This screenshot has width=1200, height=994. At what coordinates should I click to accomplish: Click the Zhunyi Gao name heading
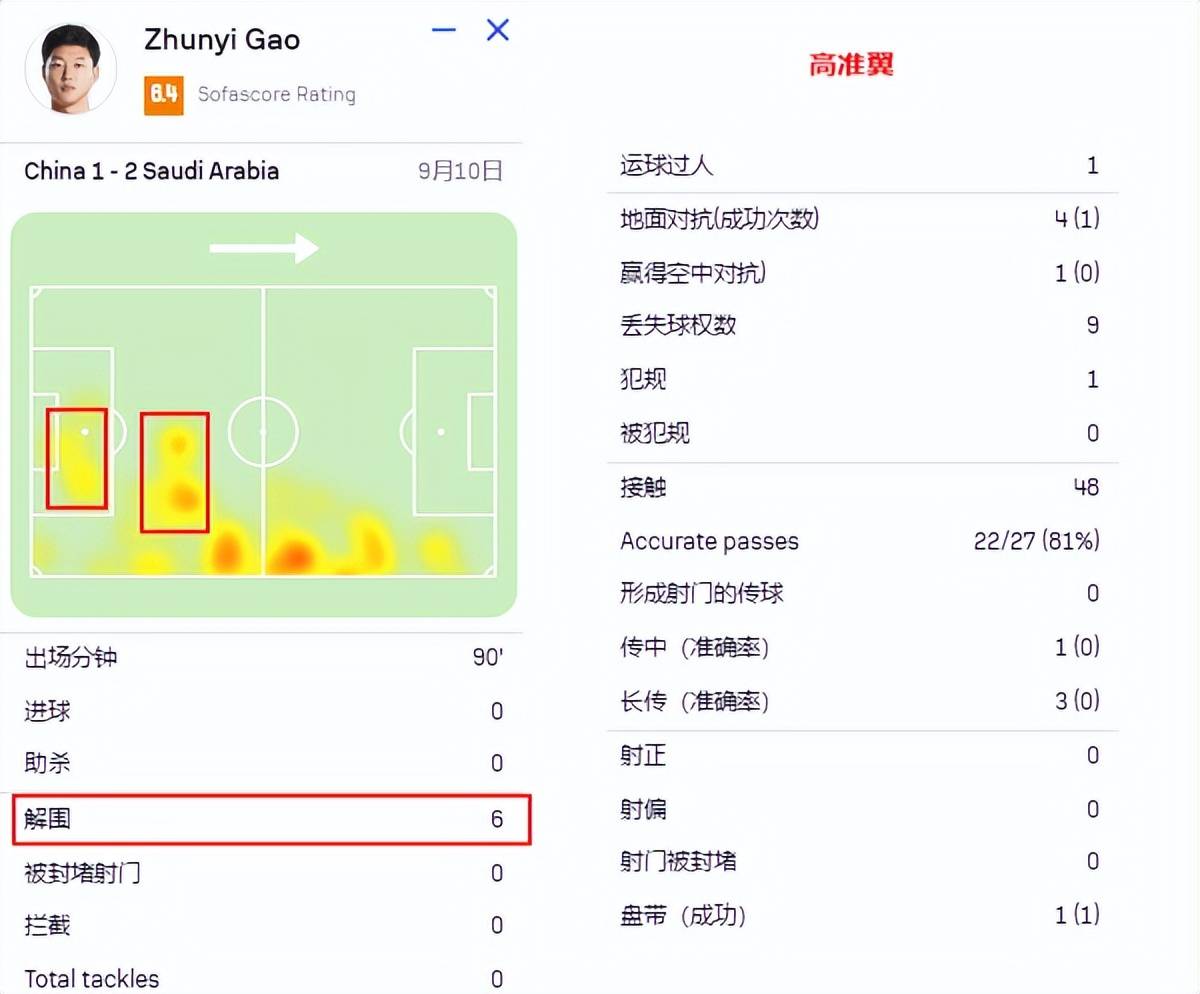(x=222, y=40)
